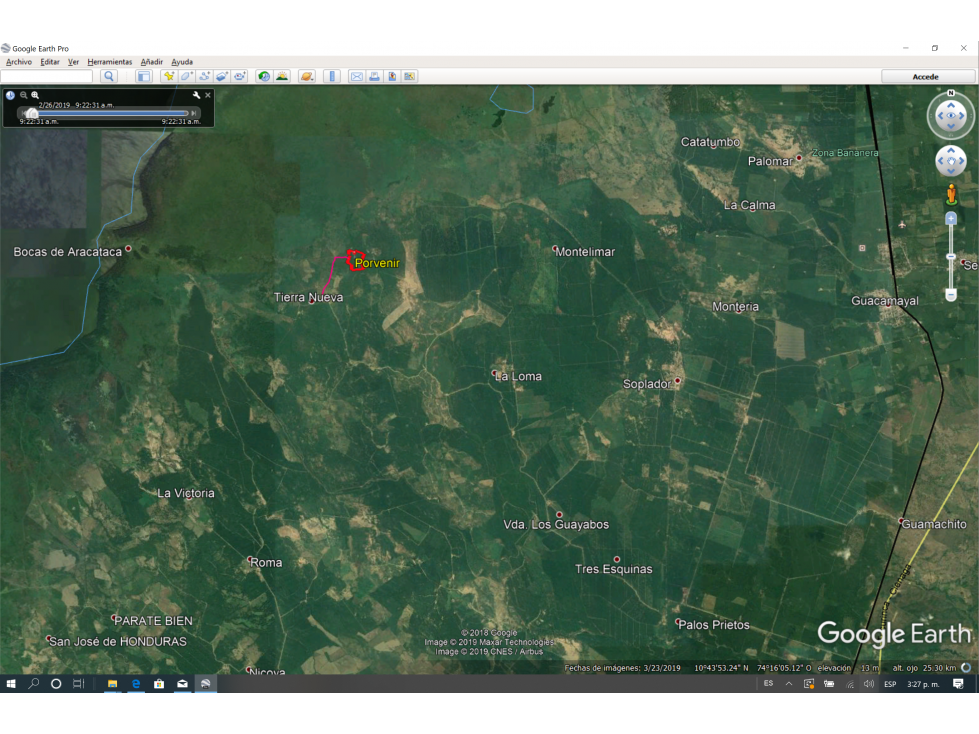The width and height of the screenshot is (979, 734).
Task: Click look-up arrow on the look joystick
Action: click(951, 104)
